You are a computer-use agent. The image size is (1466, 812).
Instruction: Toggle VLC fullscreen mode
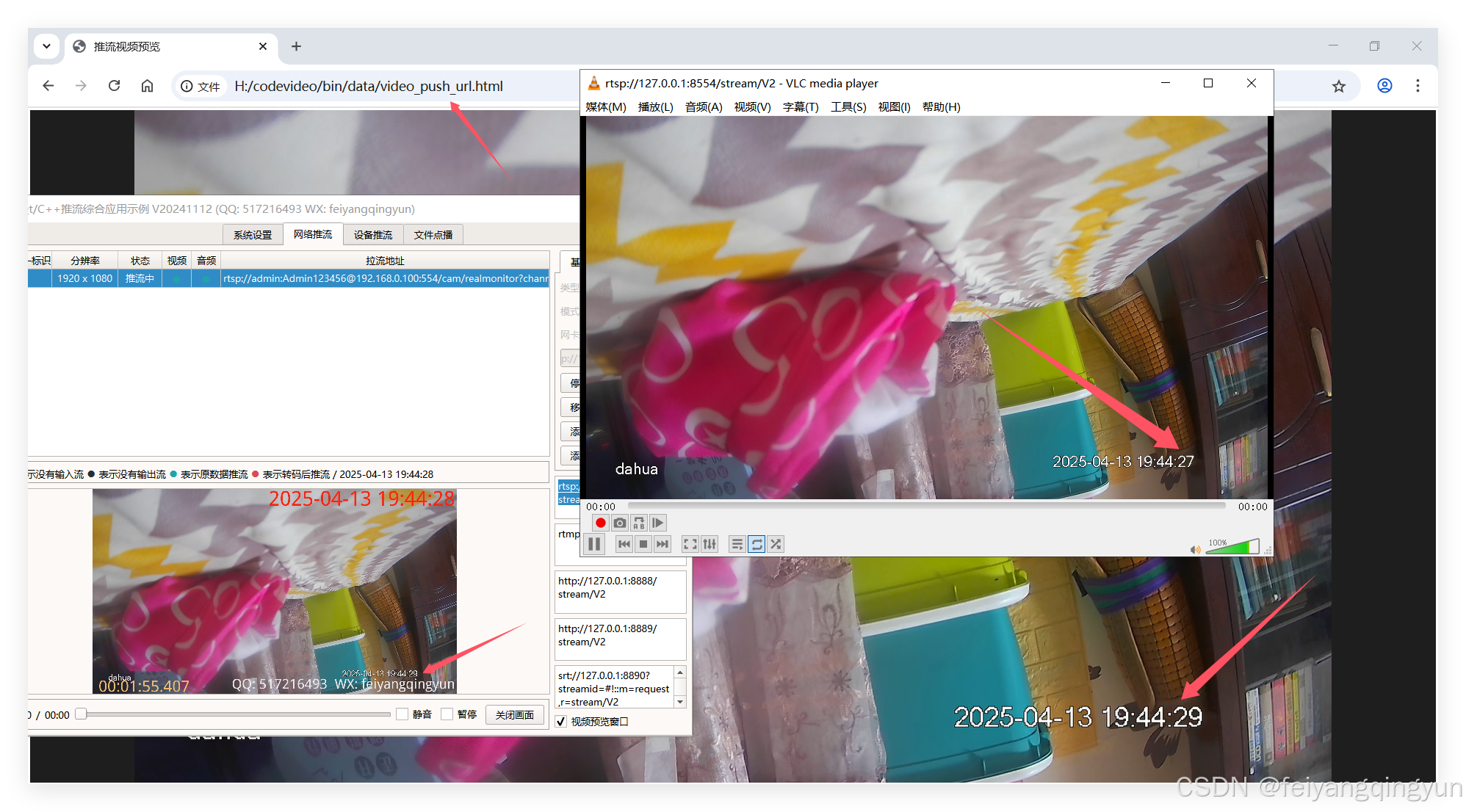(690, 544)
